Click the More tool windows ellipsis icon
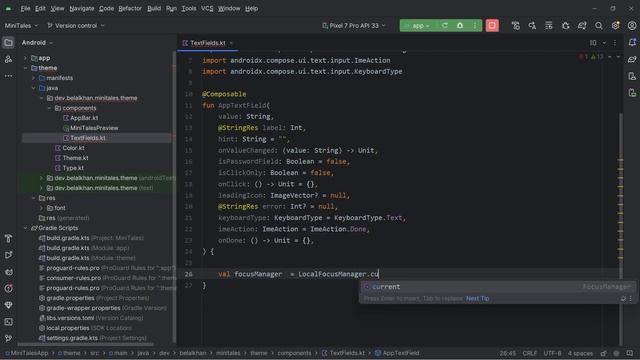The width and height of the screenshot is (640, 360). (x=8, y=76)
